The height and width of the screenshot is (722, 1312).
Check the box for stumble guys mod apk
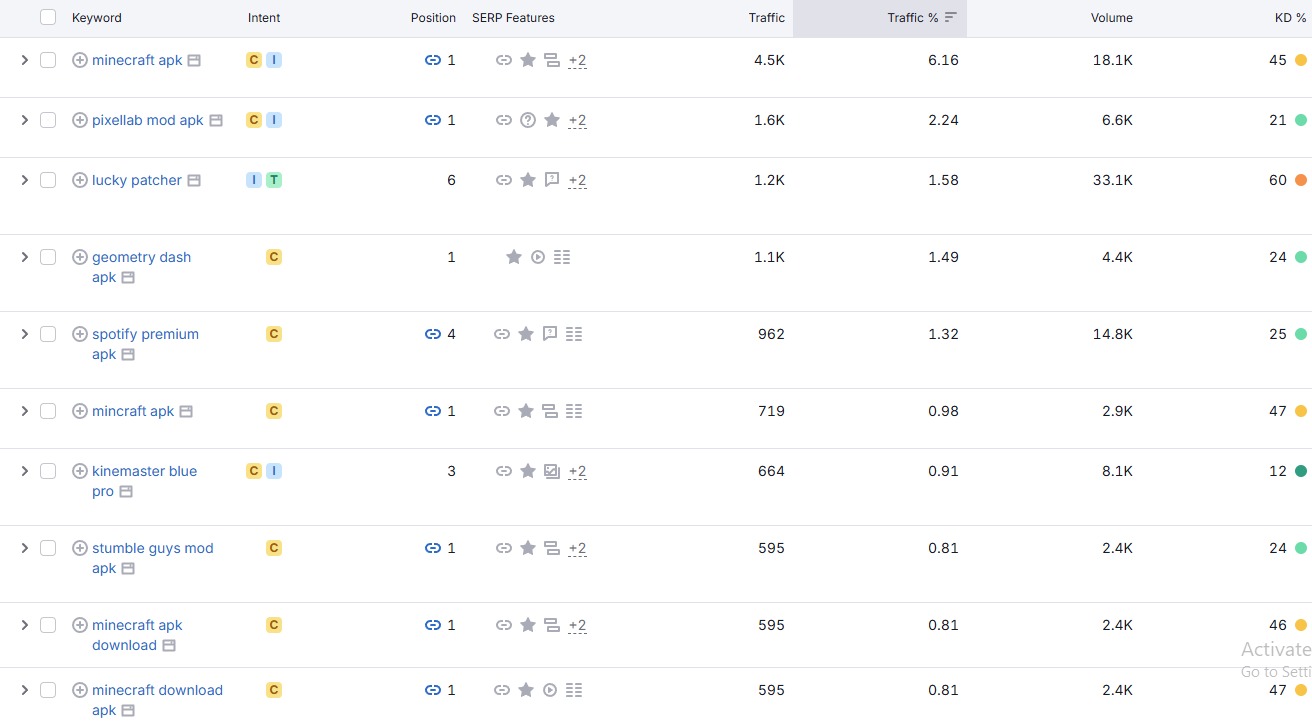point(48,548)
